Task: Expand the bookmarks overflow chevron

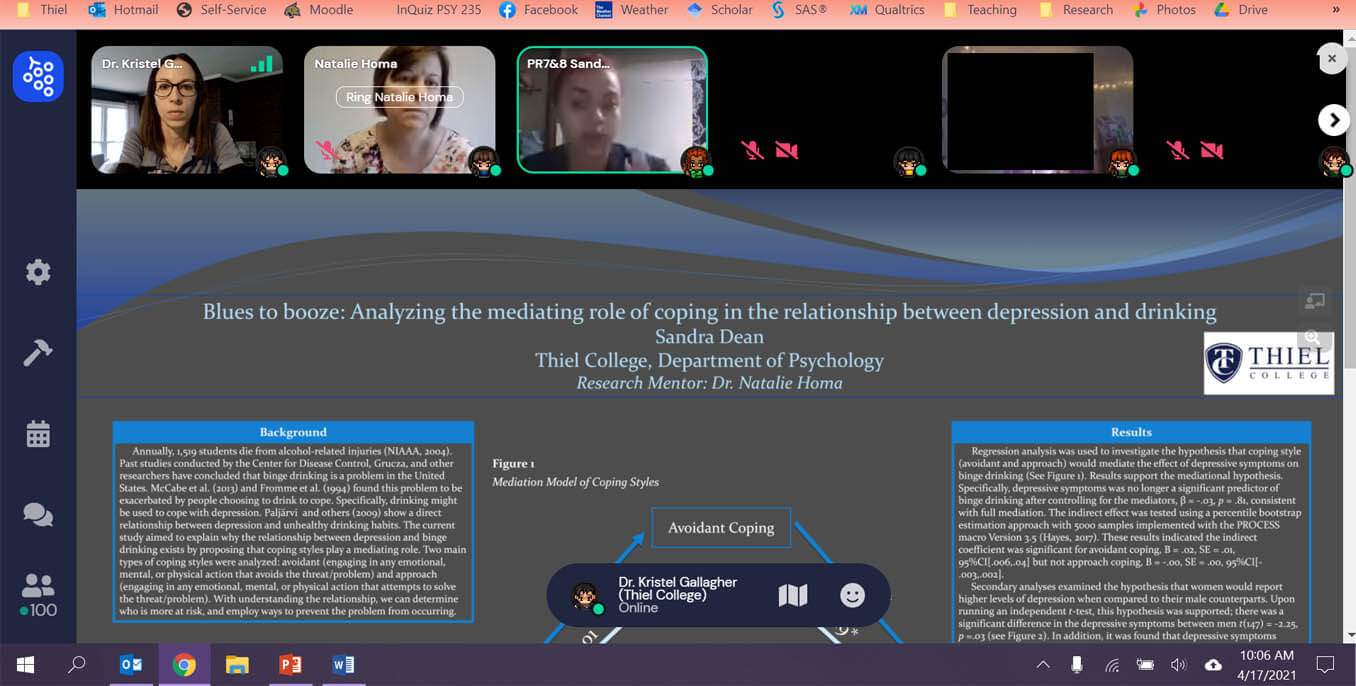Action: (1336, 10)
